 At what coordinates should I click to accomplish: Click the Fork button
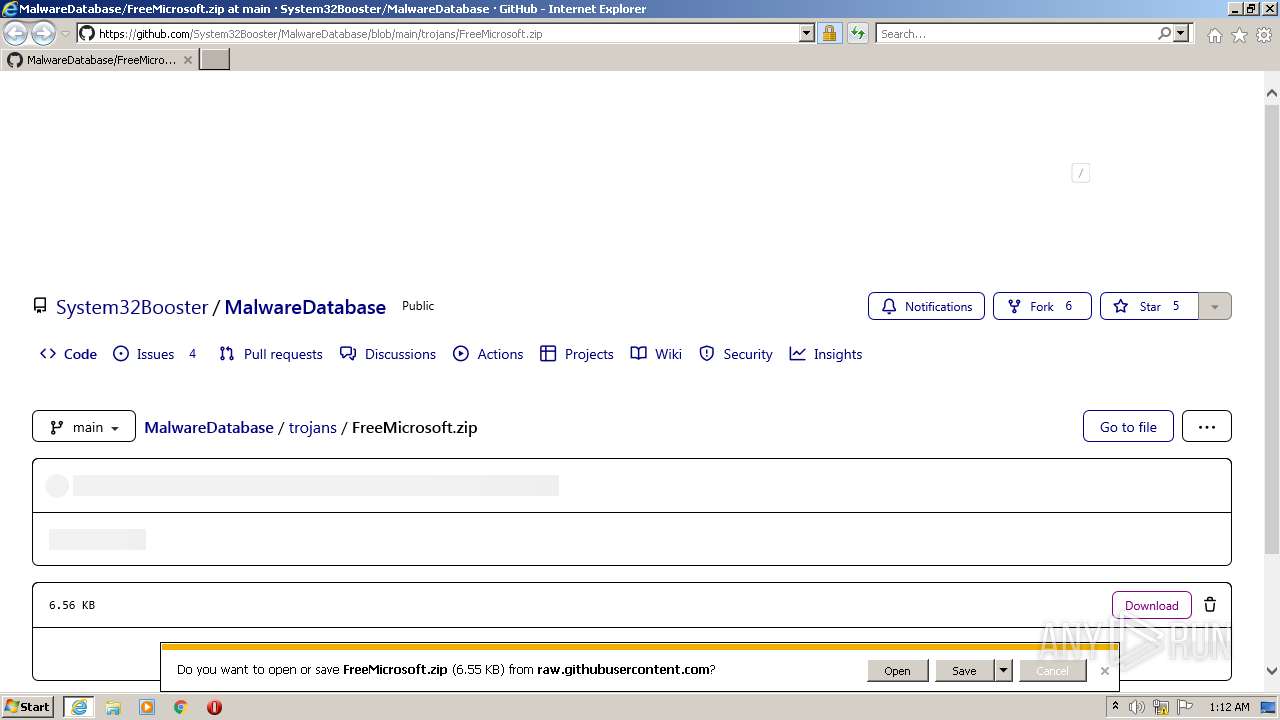[x=1042, y=306]
